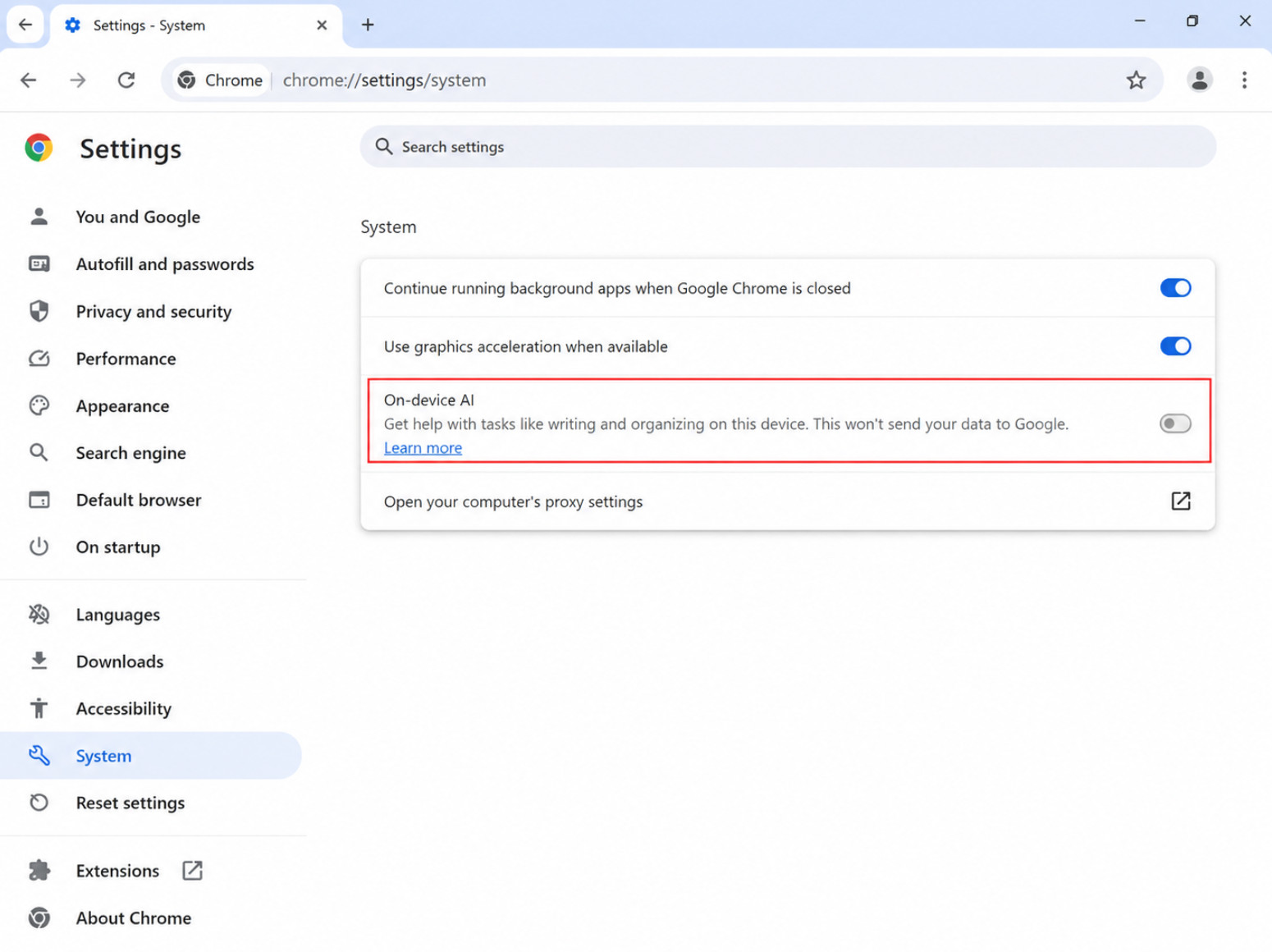Open Autofill and passwords section
Viewport: 1272px width, 952px height.
[165, 263]
